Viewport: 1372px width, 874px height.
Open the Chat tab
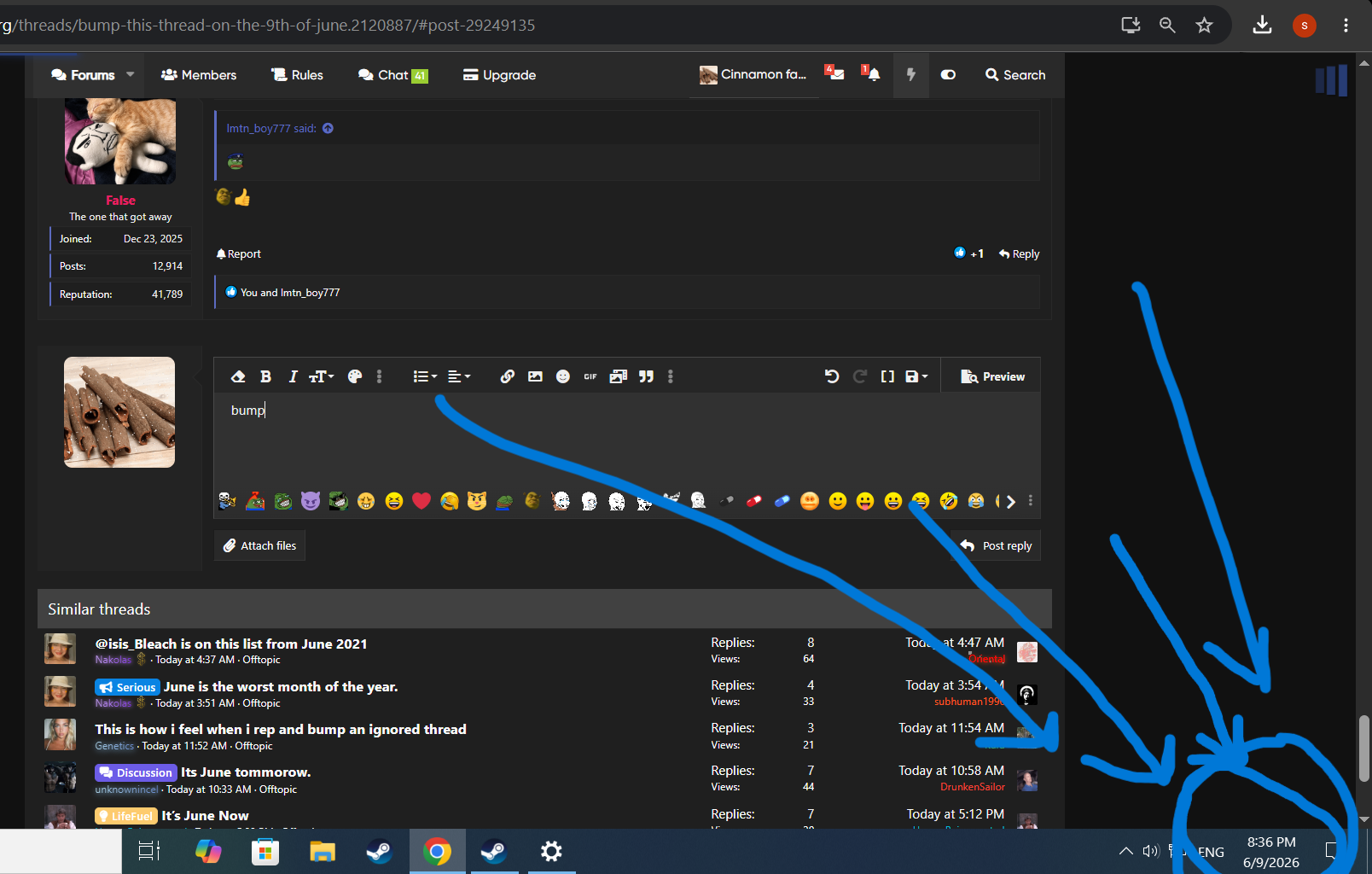click(392, 75)
